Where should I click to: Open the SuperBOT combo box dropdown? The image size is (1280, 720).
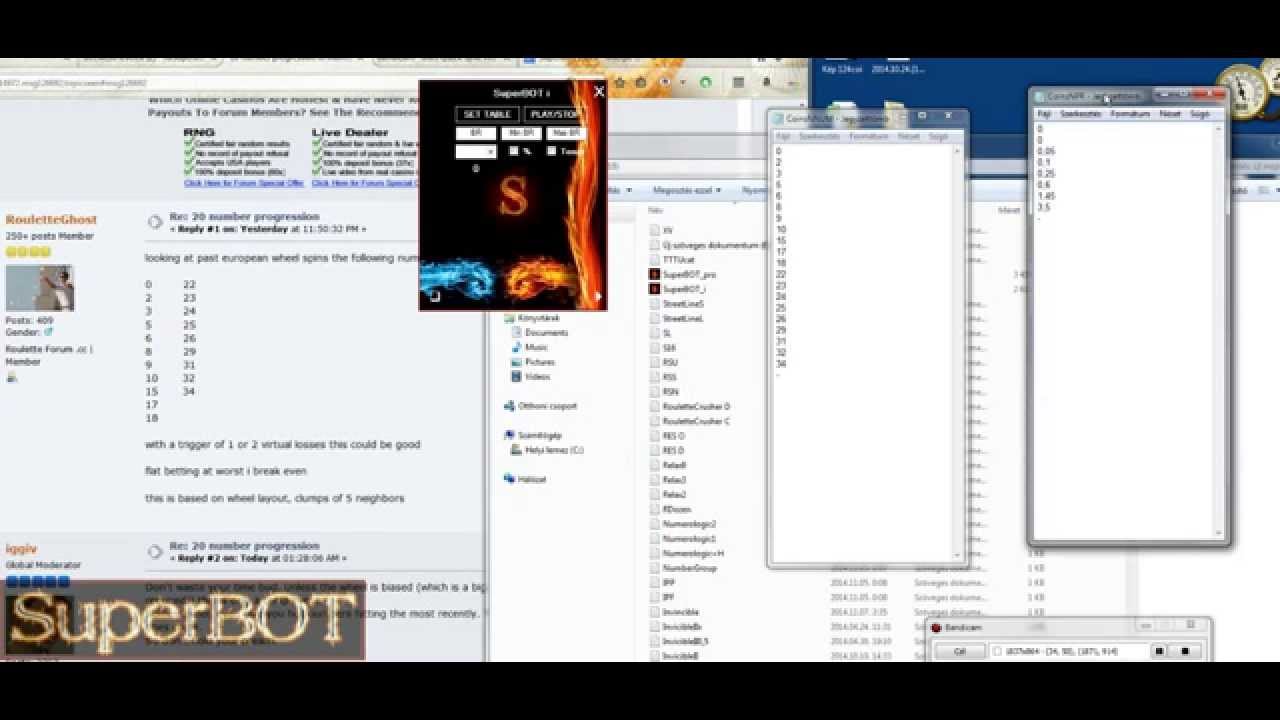(x=476, y=152)
